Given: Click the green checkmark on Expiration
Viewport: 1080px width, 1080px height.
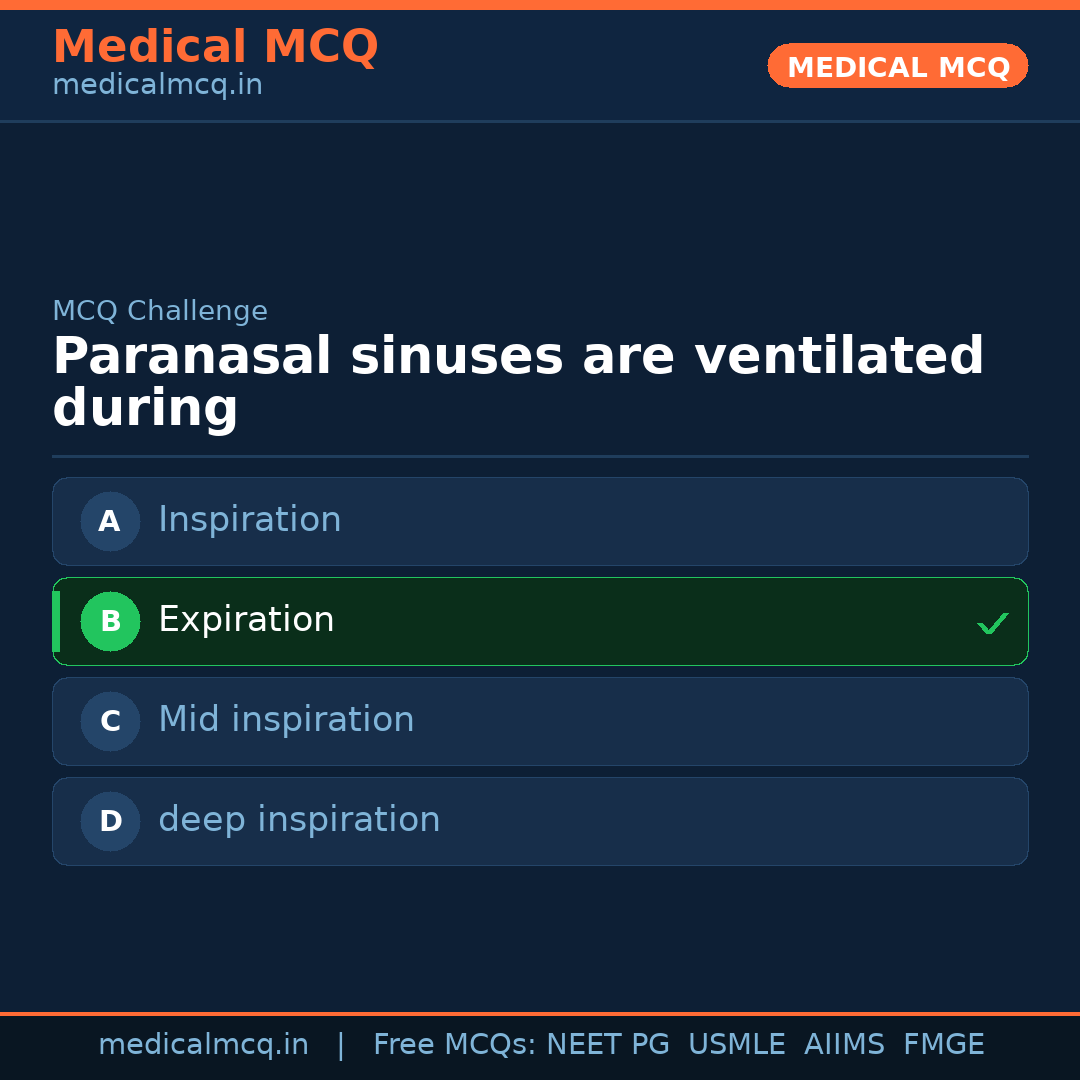Looking at the screenshot, I should (x=992, y=623).
